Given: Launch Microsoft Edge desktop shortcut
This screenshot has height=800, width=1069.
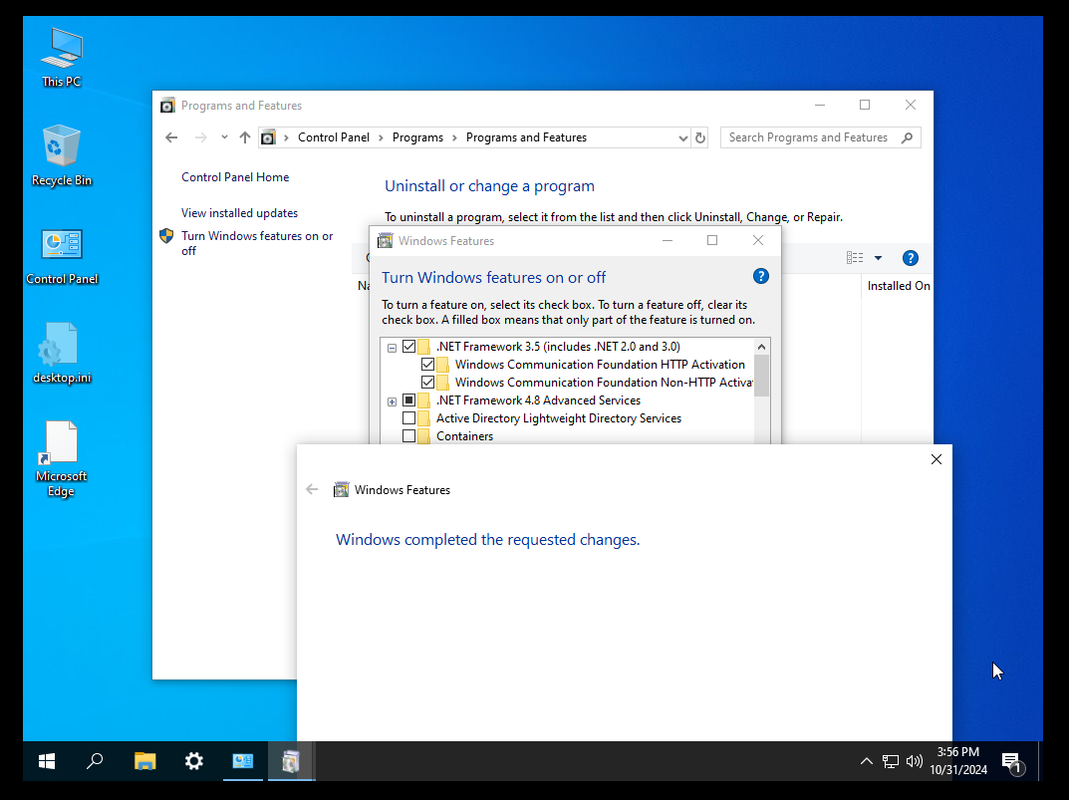Looking at the screenshot, I should pos(61,458).
